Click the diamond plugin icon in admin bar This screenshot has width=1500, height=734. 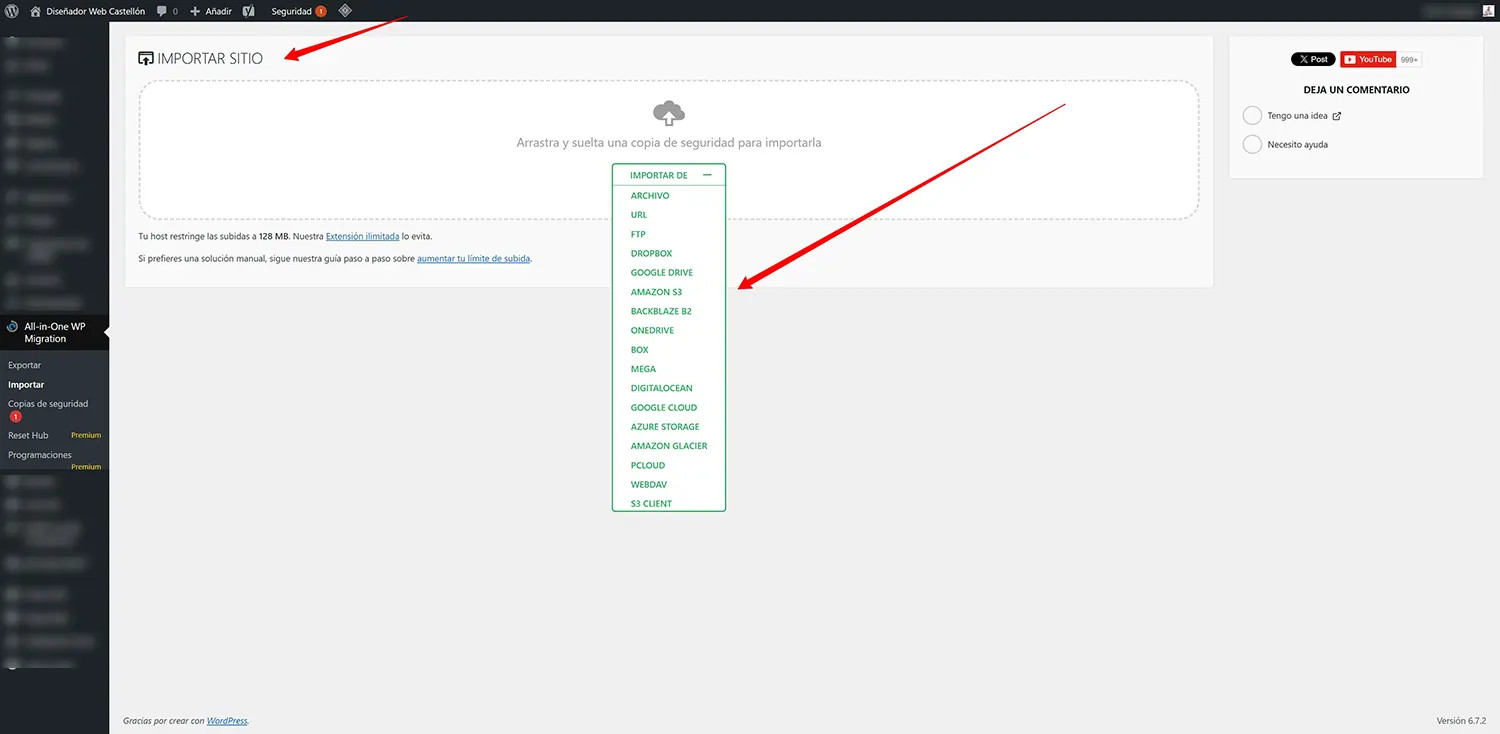tap(344, 11)
